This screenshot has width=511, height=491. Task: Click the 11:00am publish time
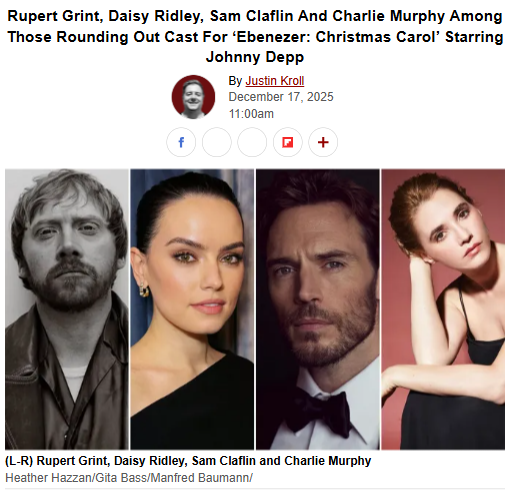click(251, 114)
